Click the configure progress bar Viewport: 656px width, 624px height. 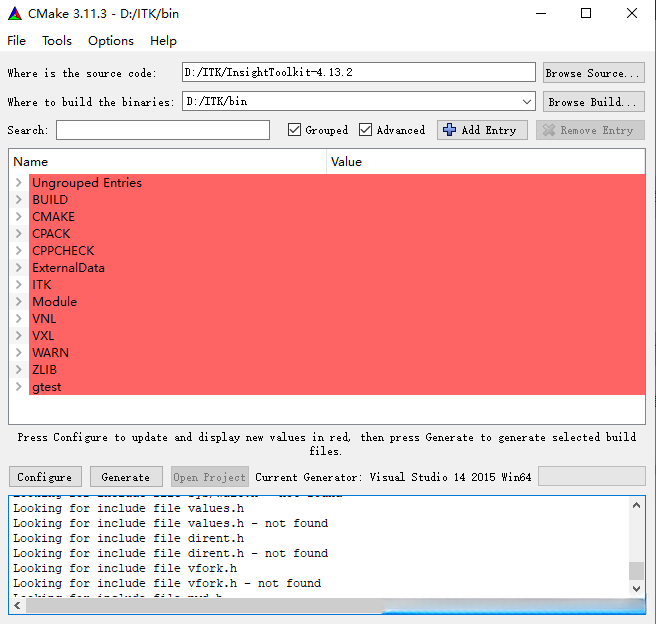tap(592, 476)
